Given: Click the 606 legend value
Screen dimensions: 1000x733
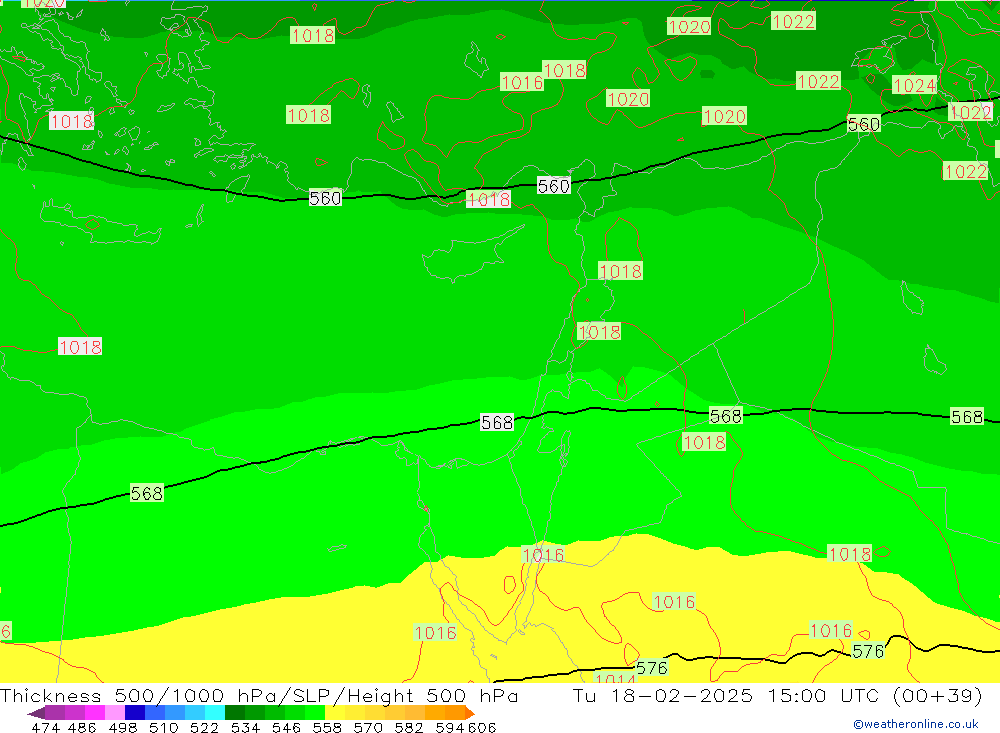Looking at the screenshot, I should coord(482,727).
